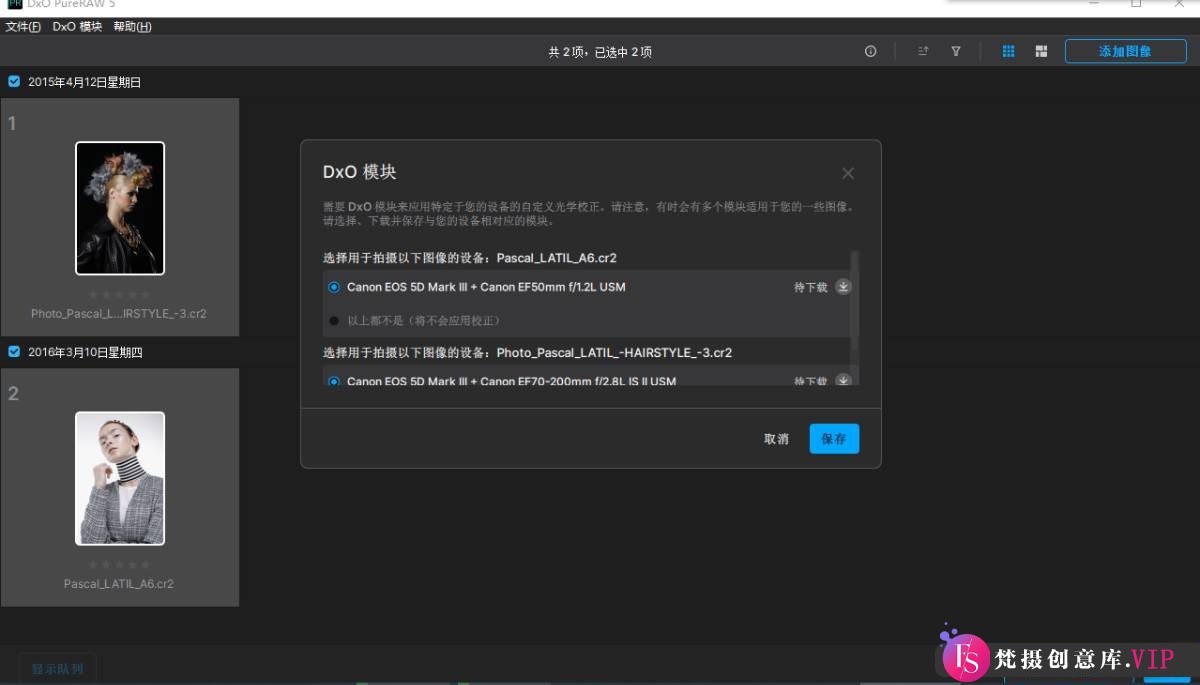Click the blue 保存 button
The image size is (1200, 685).
[834, 439]
